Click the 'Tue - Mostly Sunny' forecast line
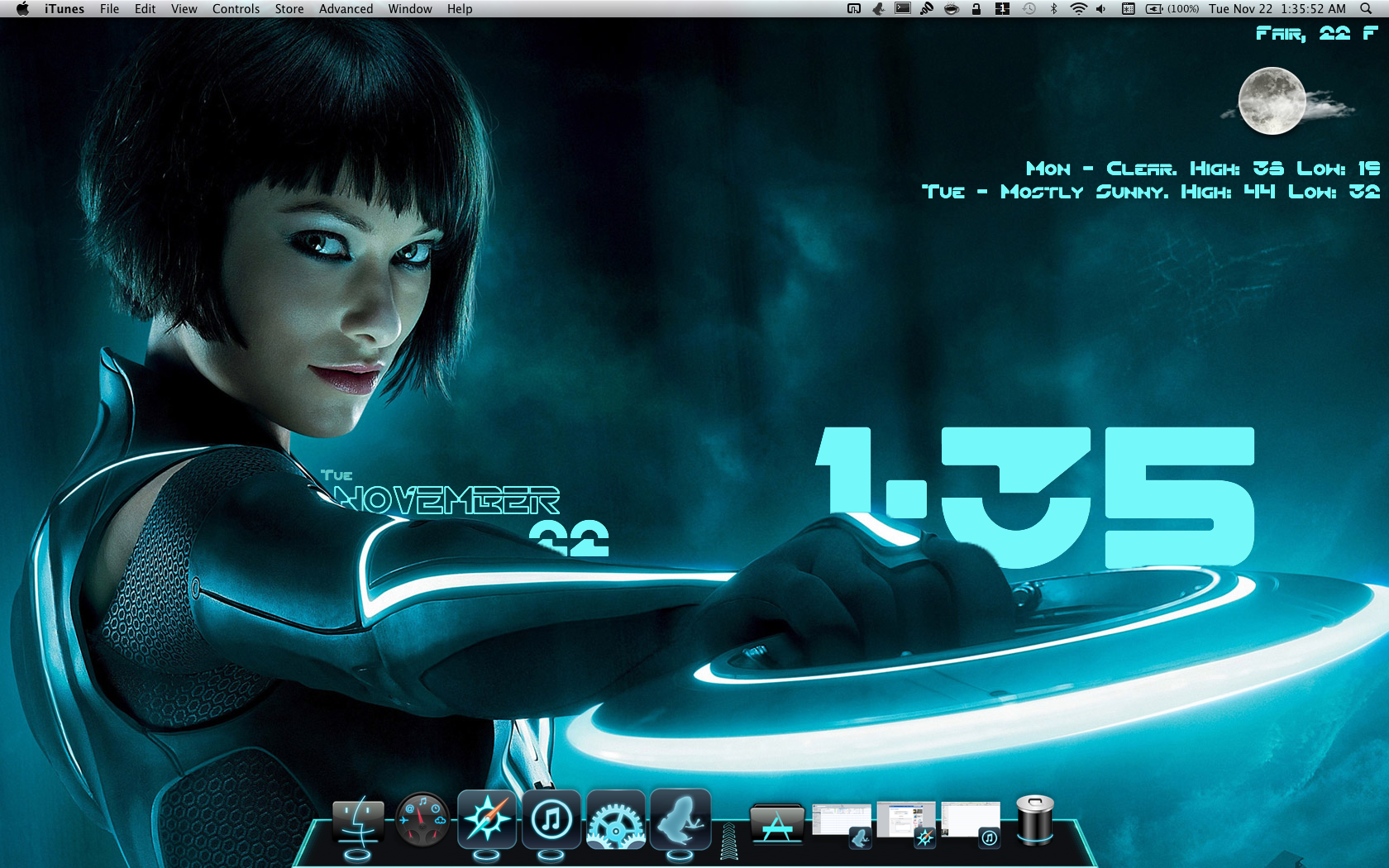Image resolution: width=1389 pixels, height=868 pixels. pos(1151,192)
